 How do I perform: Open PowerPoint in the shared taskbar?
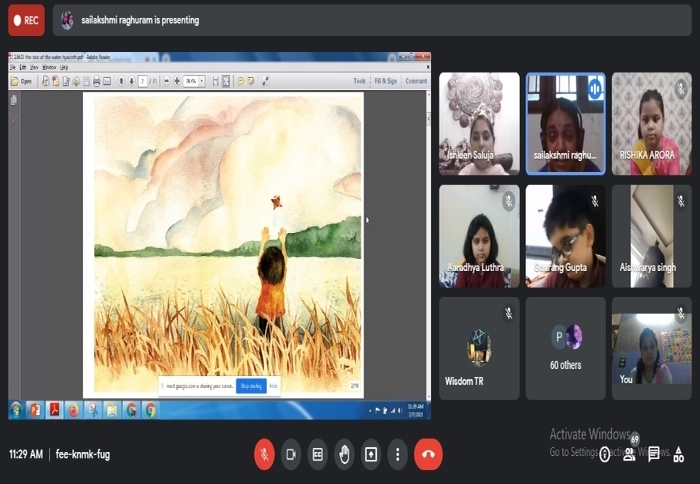pyautogui.click(x=35, y=410)
